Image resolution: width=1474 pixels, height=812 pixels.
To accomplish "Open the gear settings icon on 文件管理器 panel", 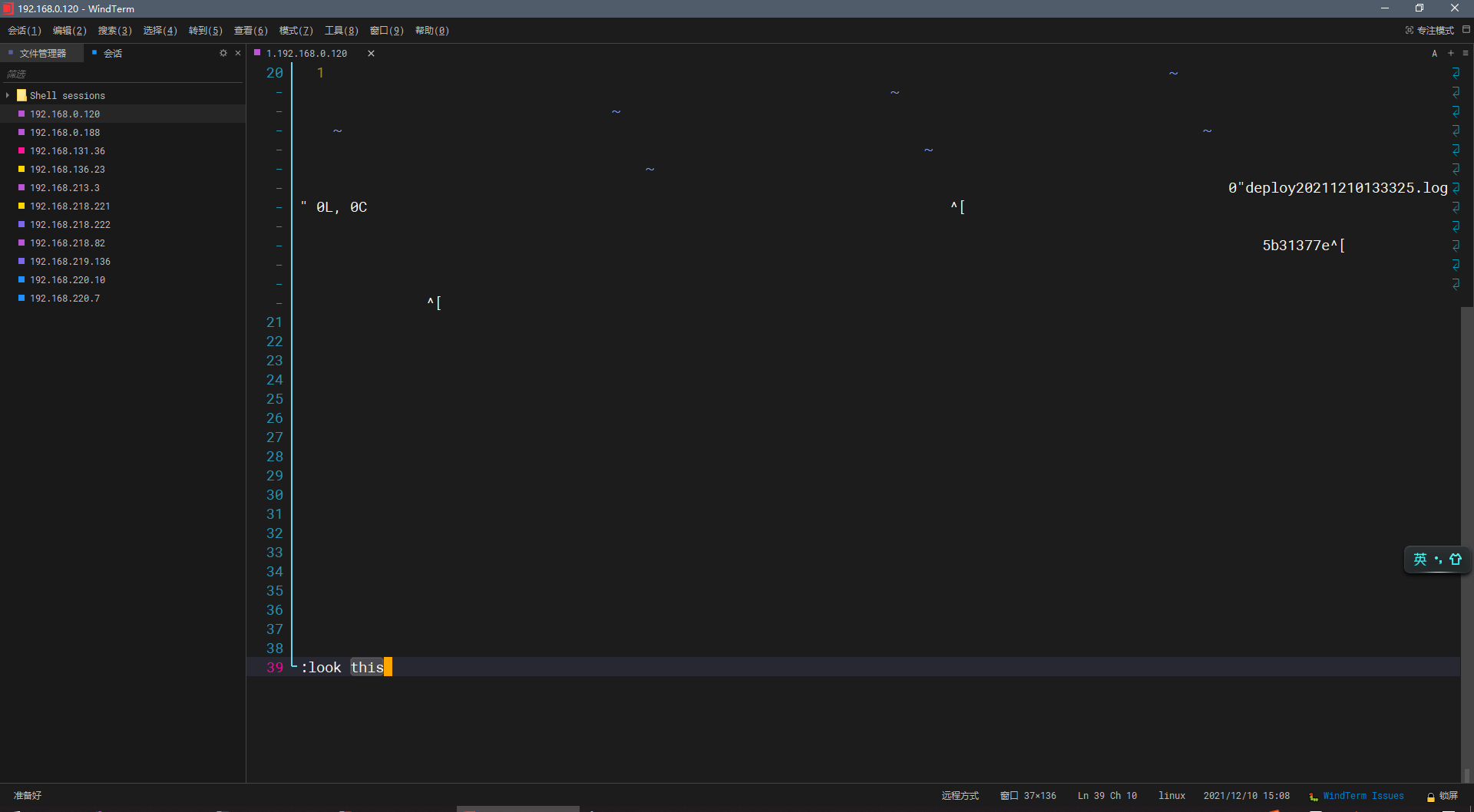I will click(x=223, y=53).
